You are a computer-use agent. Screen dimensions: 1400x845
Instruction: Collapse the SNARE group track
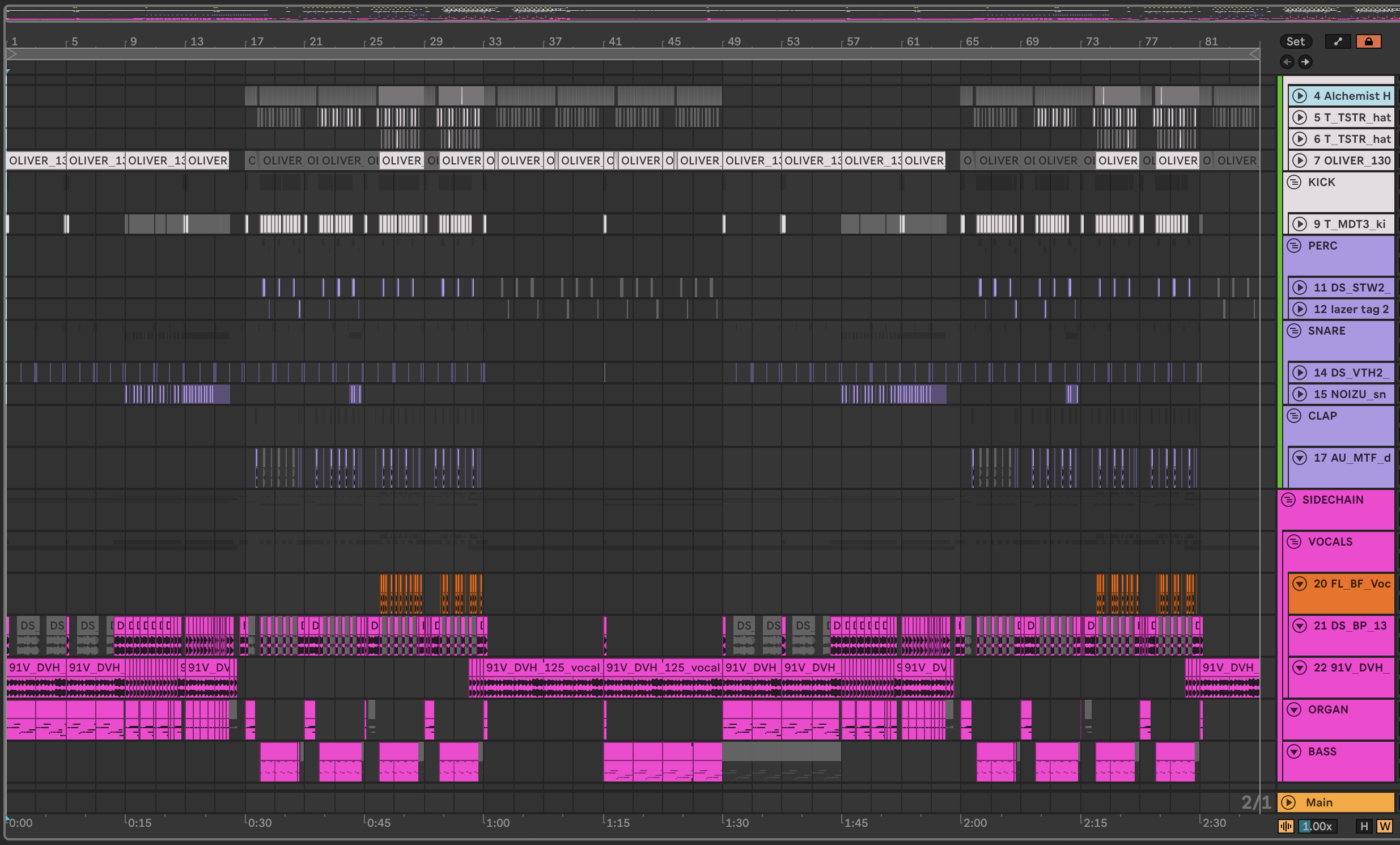(1294, 331)
